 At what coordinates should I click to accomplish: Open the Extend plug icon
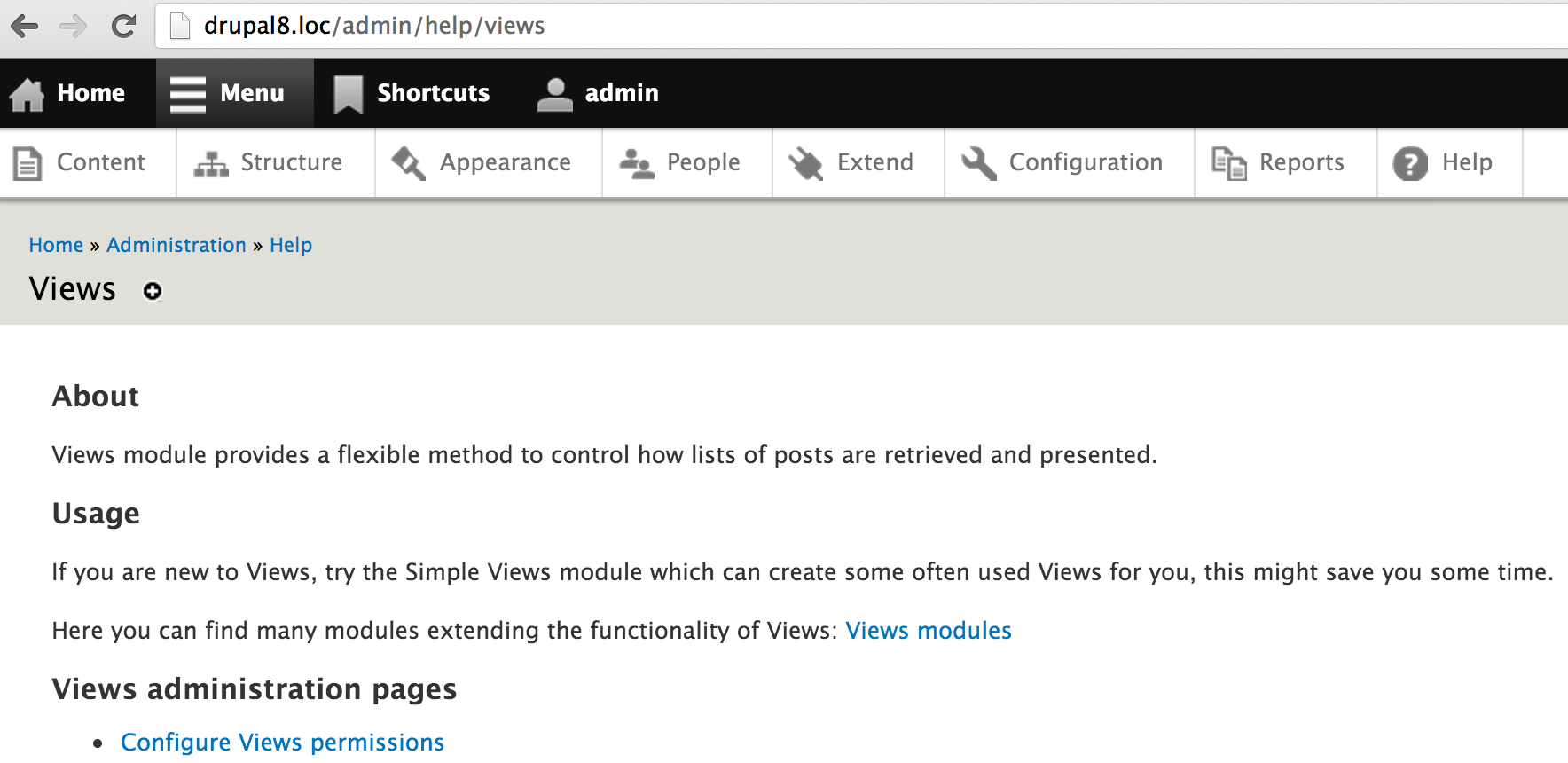coord(806,163)
